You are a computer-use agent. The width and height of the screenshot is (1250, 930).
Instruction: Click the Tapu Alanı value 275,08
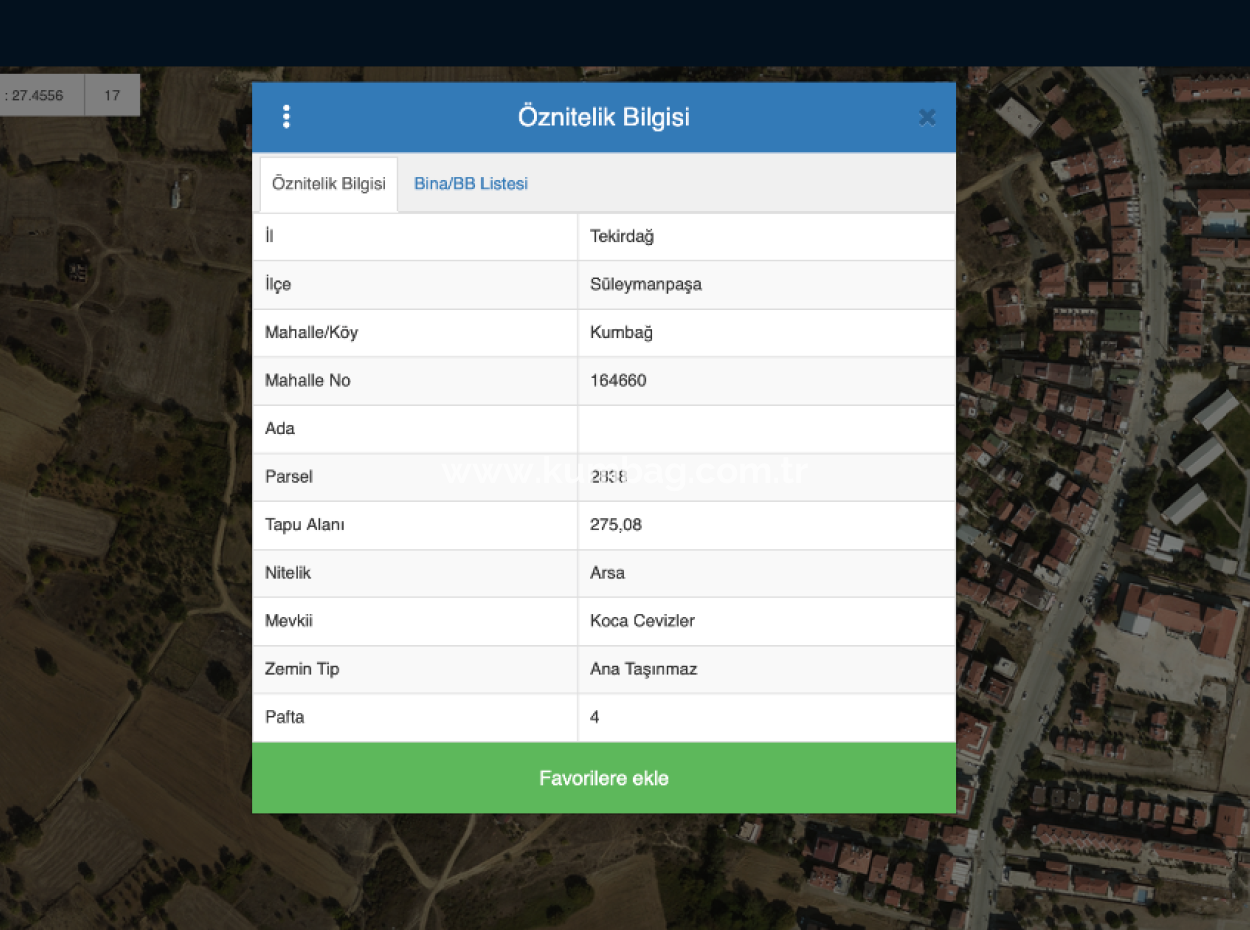tap(616, 525)
